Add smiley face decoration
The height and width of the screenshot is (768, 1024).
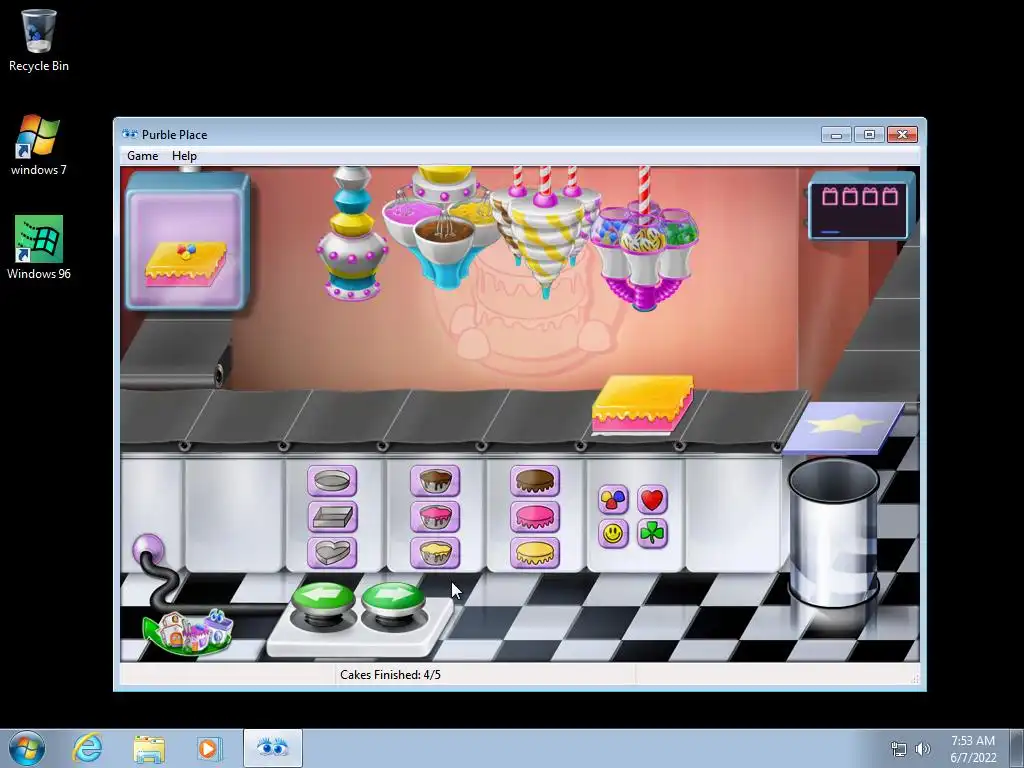click(613, 534)
